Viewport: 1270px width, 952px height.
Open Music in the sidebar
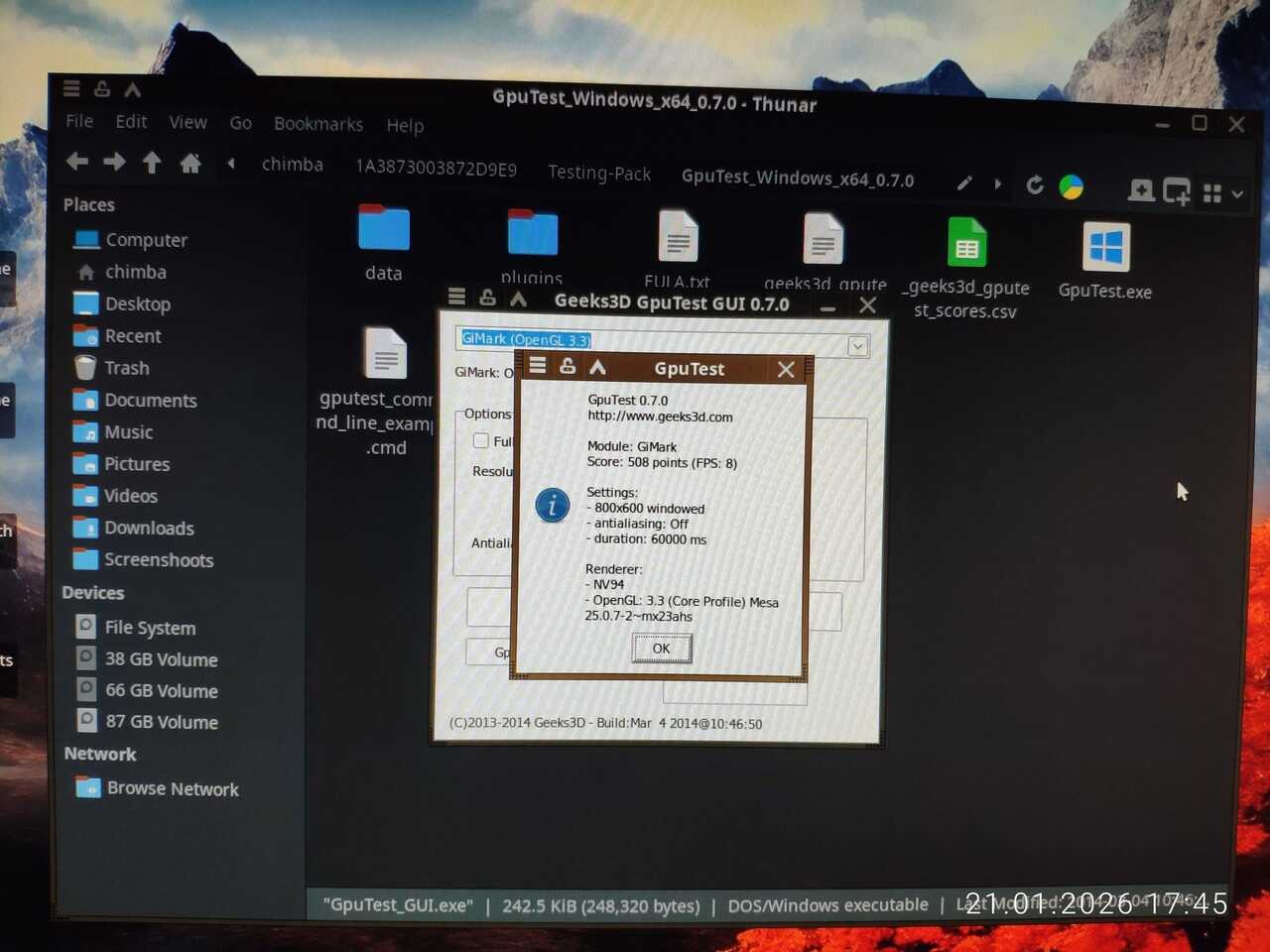click(x=114, y=432)
